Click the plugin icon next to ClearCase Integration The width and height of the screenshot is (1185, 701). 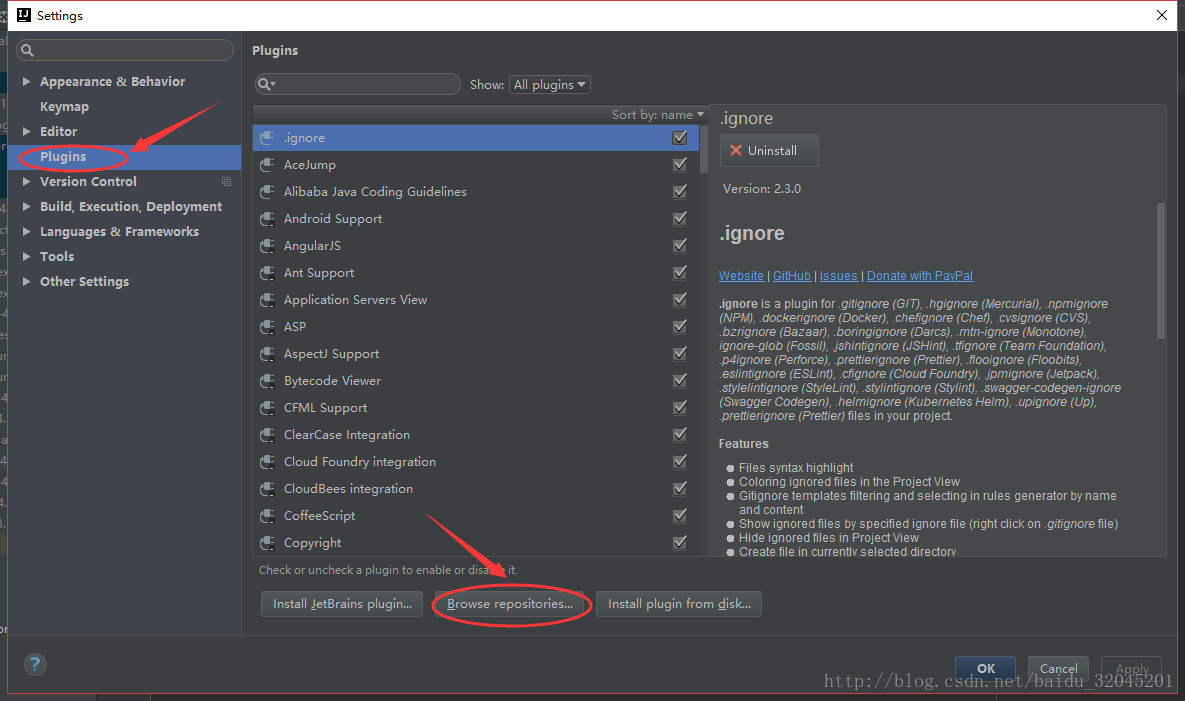coord(267,435)
